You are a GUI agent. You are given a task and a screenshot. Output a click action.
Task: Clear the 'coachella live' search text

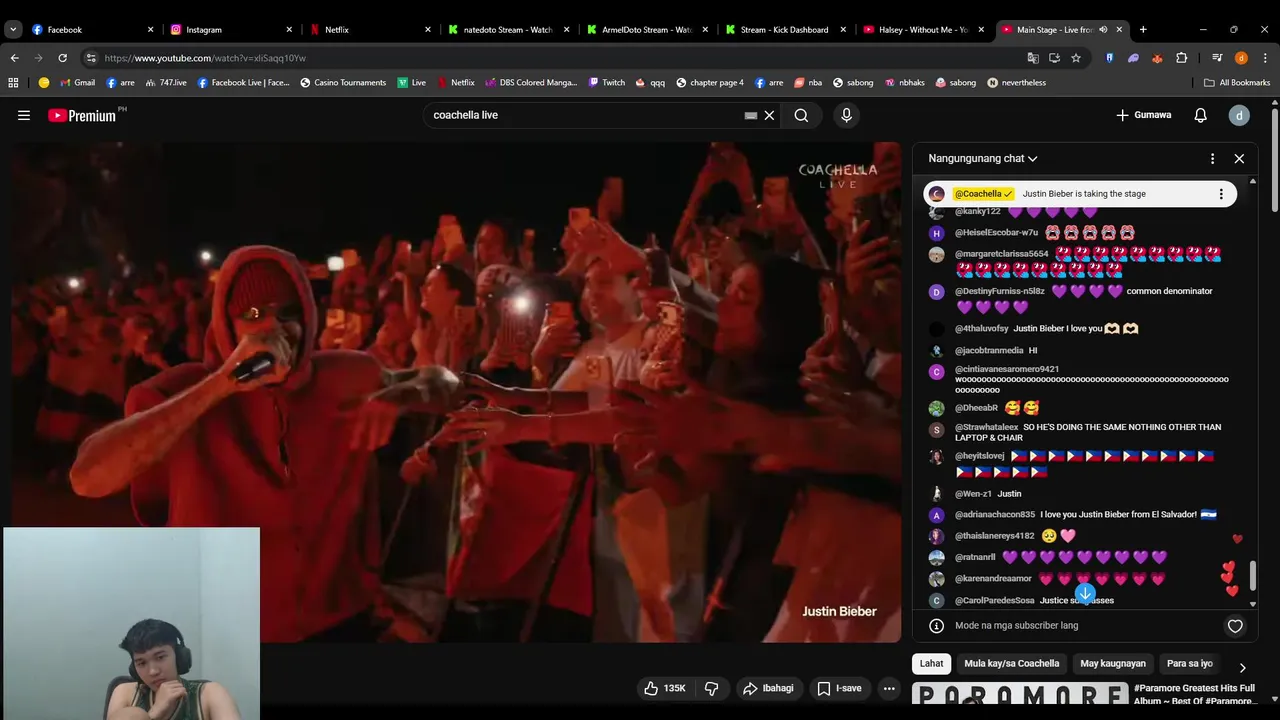pos(769,115)
